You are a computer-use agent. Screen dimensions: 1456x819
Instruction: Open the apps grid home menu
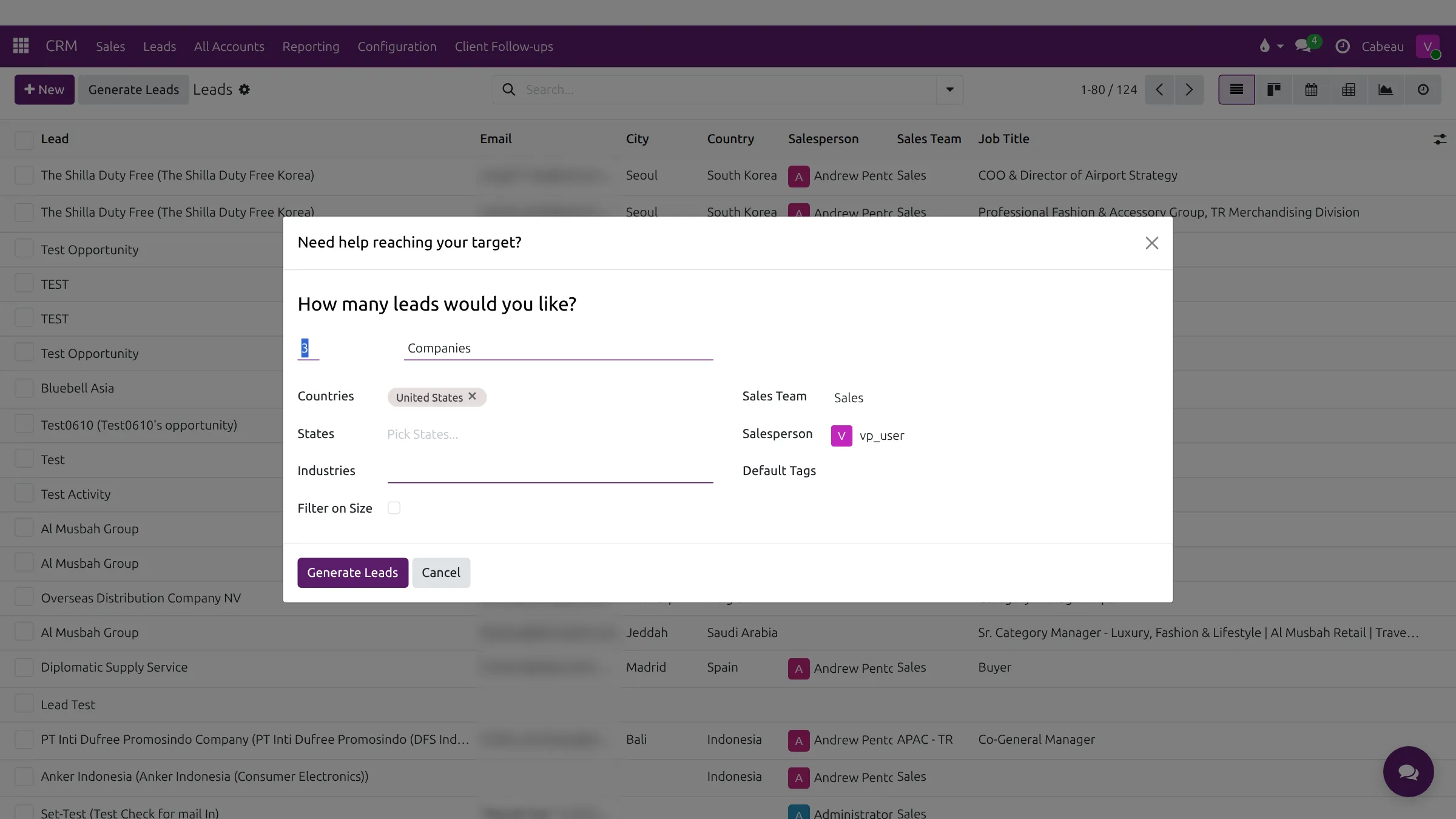click(21, 46)
